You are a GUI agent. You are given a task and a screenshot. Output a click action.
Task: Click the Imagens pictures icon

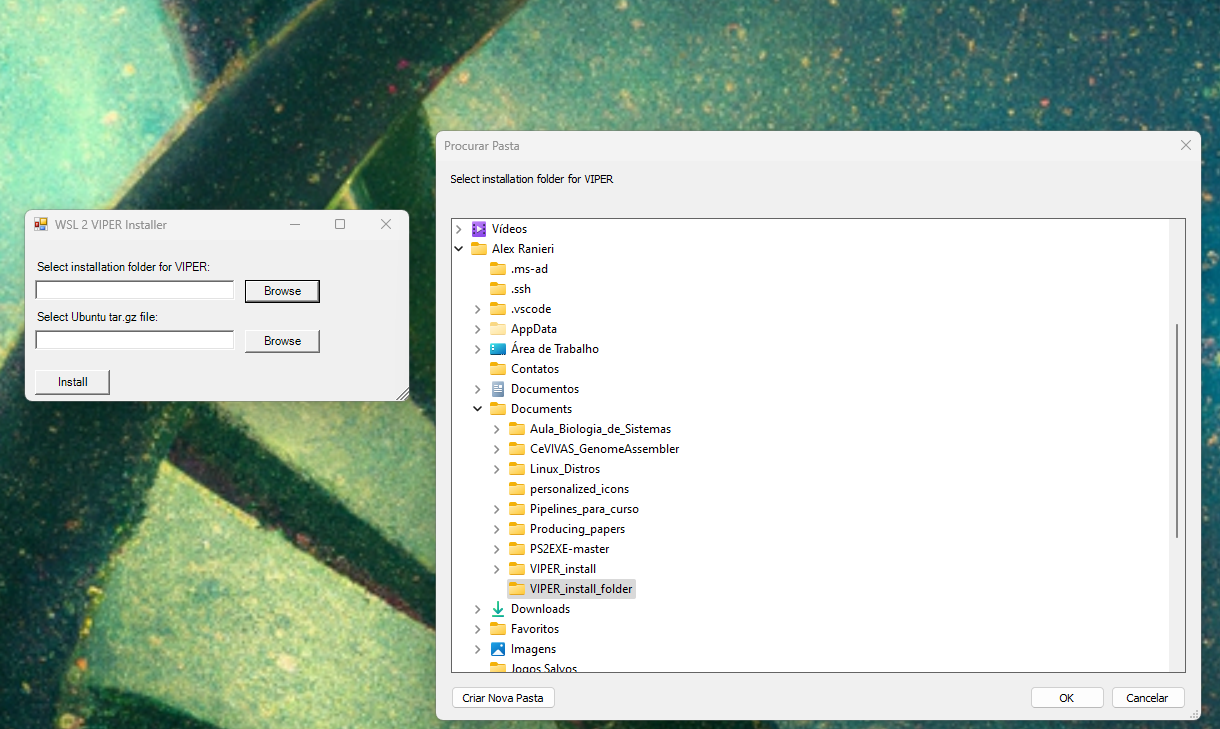click(497, 649)
